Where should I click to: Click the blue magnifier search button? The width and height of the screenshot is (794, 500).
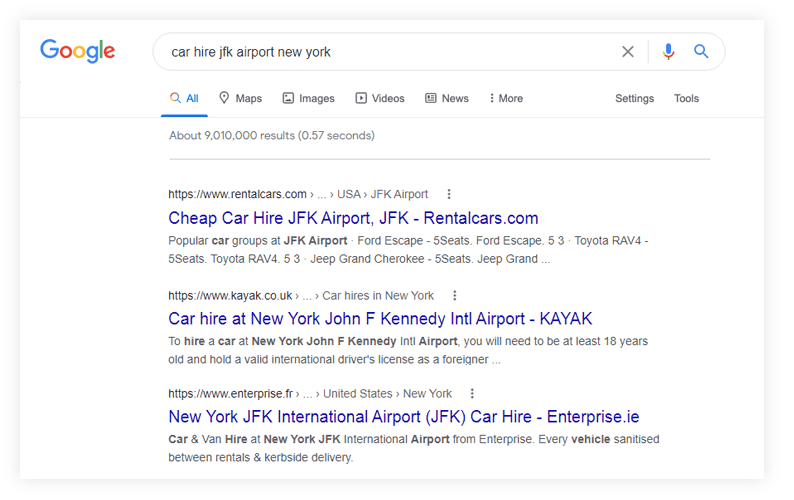pyautogui.click(x=701, y=52)
